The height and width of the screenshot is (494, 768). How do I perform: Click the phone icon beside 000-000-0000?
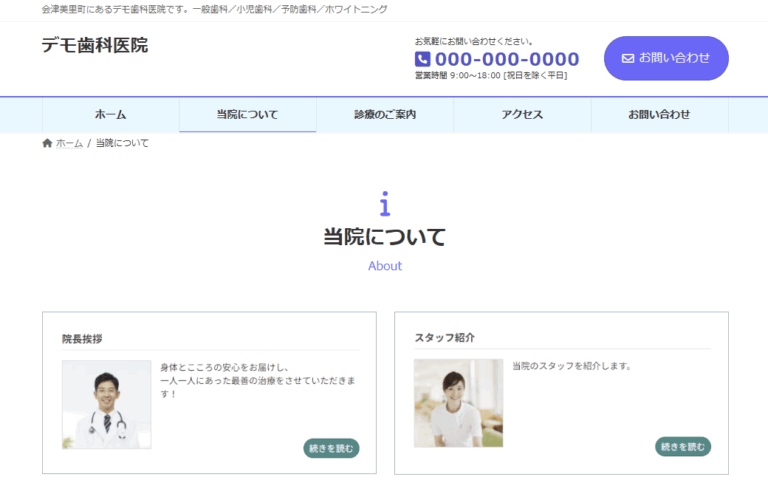(422, 60)
